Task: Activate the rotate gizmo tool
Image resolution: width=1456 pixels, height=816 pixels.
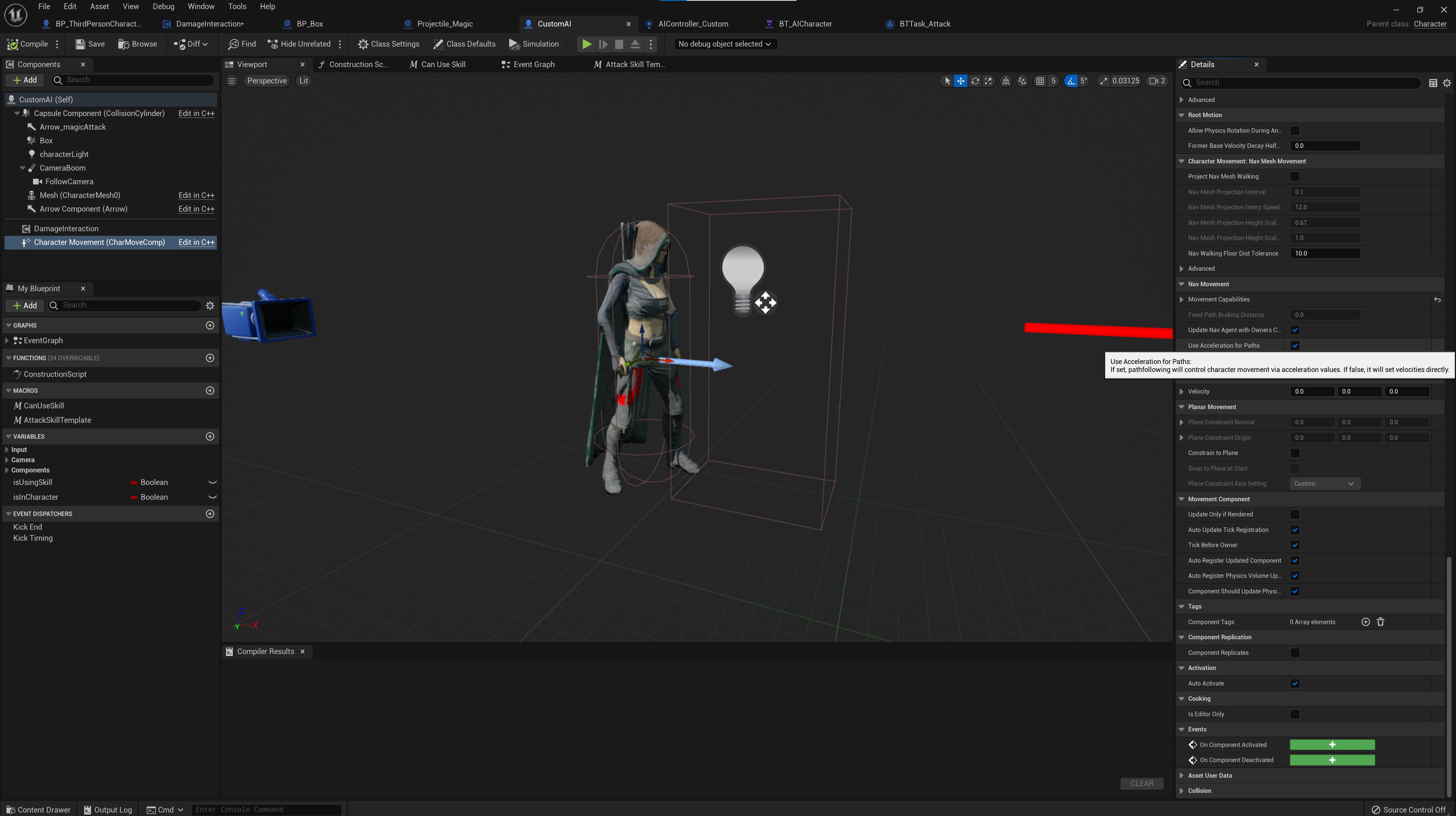Action: 975,81
